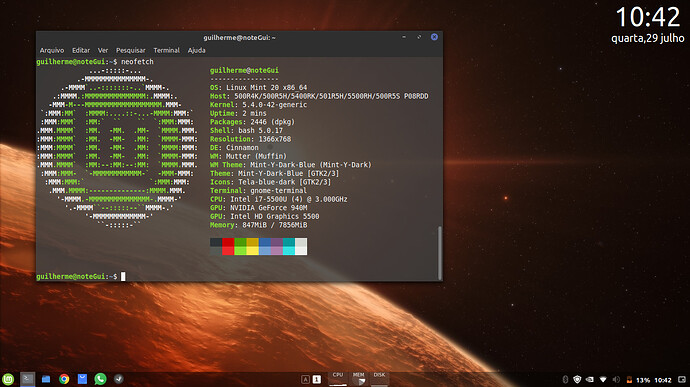690x387 pixels.
Task: Open the calendar from the panel clock
Action: coord(663,380)
